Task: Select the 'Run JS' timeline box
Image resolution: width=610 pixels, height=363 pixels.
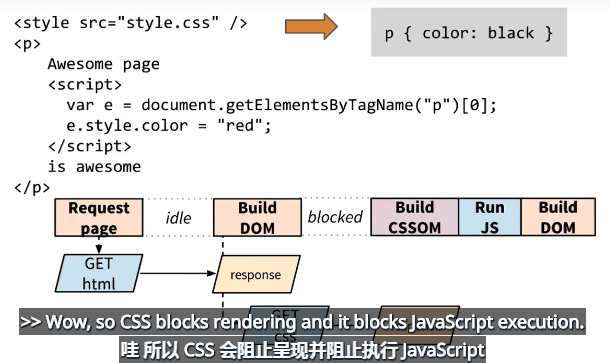Action: coord(490,217)
